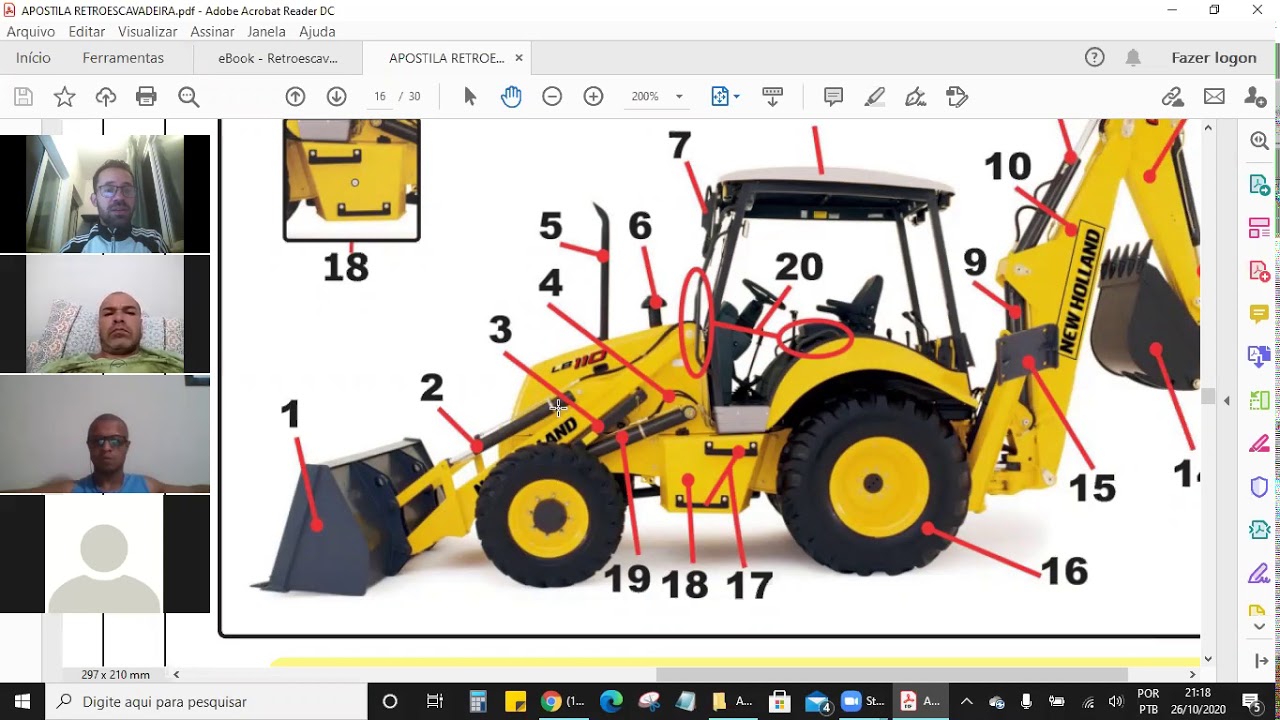Open the Organize pages sidebar tool
Image resolution: width=1280 pixels, height=720 pixels.
[x=1259, y=228]
